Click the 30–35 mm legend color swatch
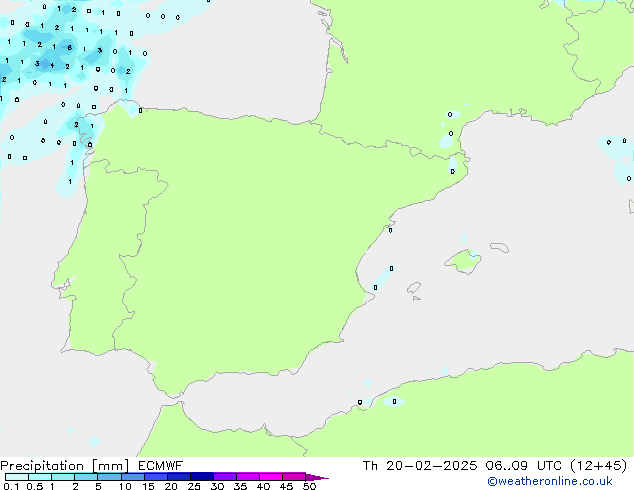634x490 pixels. click(224, 477)
